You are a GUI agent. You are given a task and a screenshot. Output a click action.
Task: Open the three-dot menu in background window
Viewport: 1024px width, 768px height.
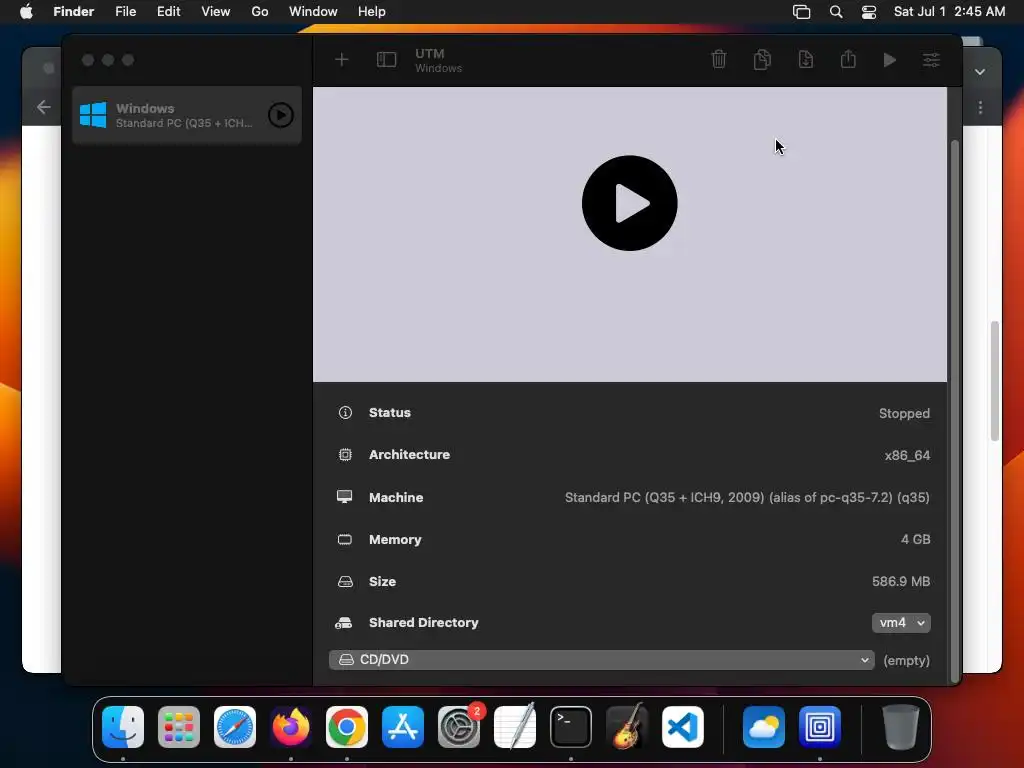[x=980, y=107]
